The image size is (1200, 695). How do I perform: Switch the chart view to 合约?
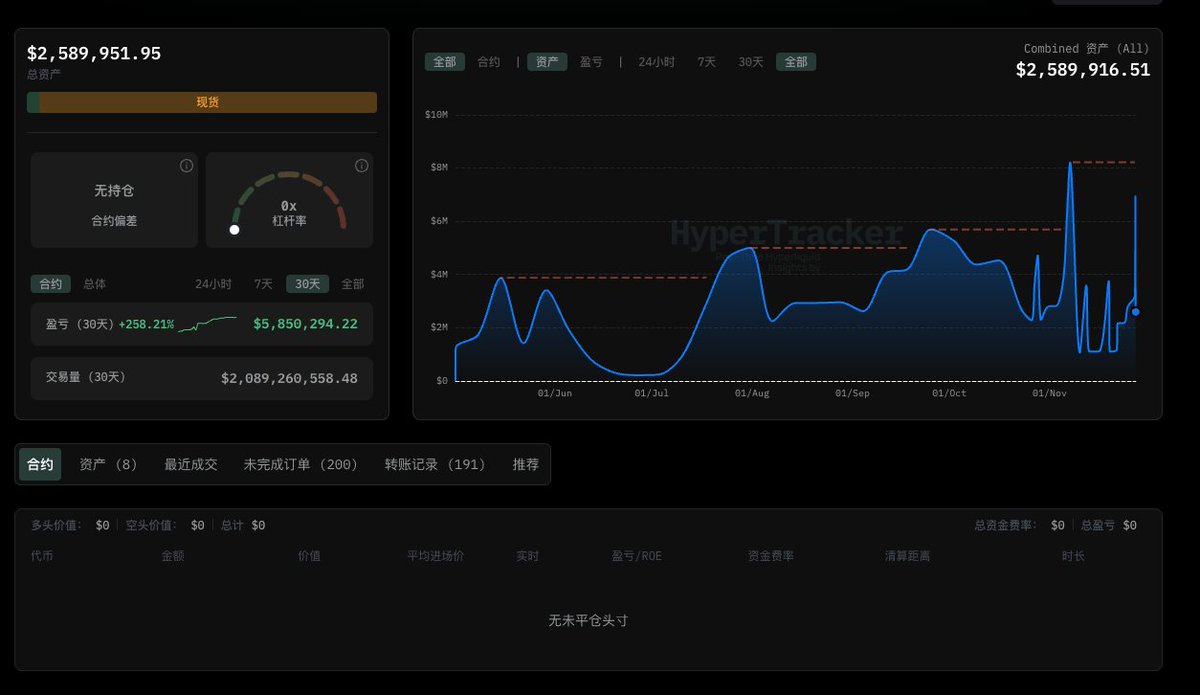(488, 61)
